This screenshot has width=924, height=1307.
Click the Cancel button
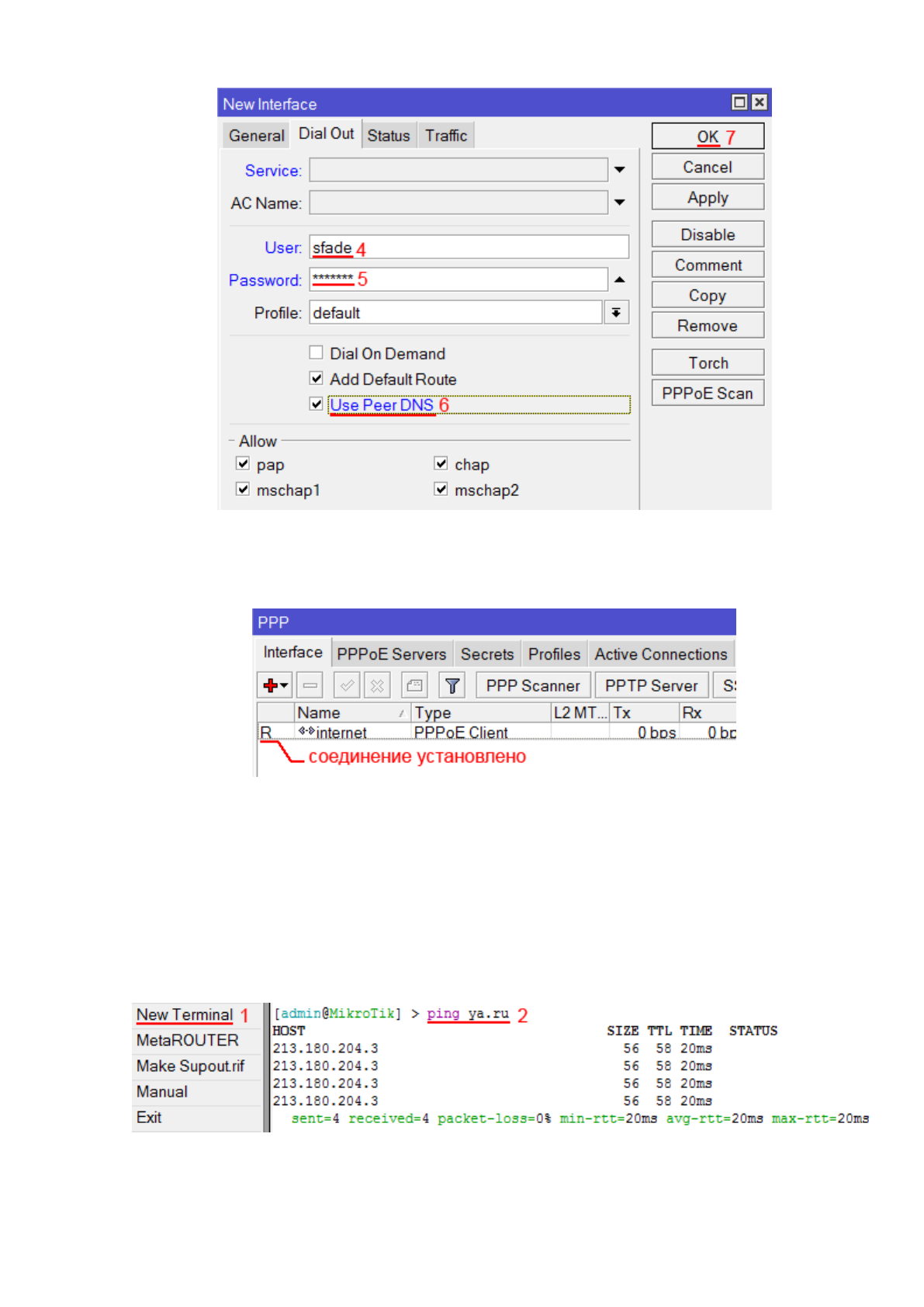point(708,167)
